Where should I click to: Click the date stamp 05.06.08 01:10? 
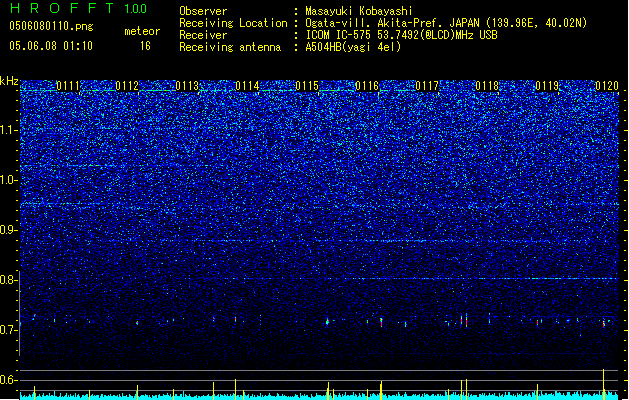point(51,46)
